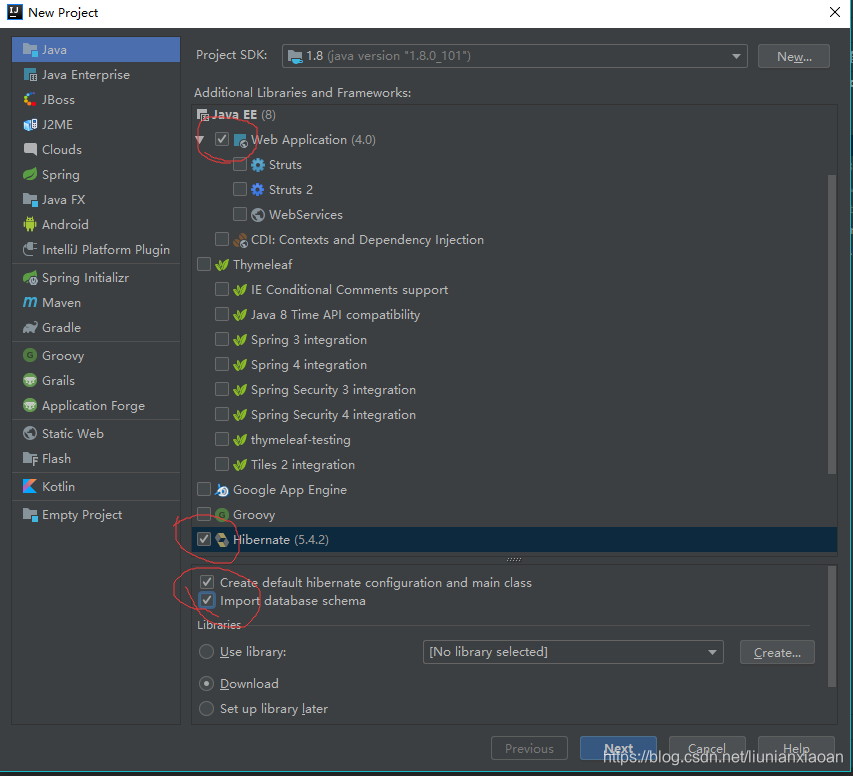853x776 pixels.
Task: Select the Android robot icon
Action: coord(30,224)
